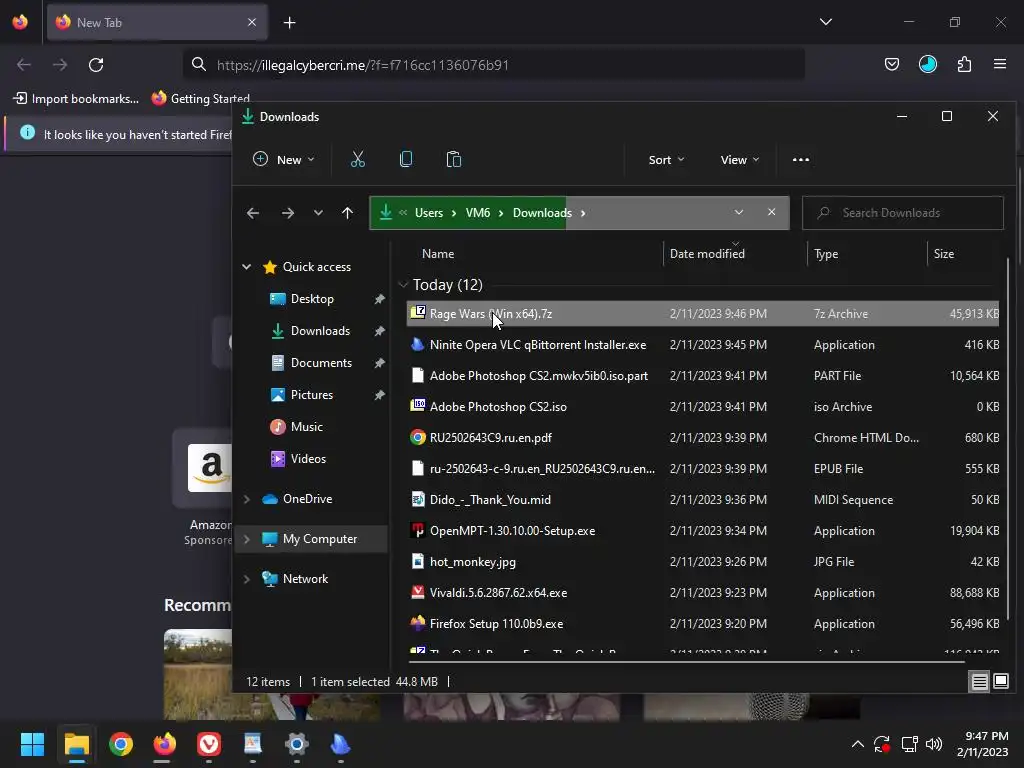Expand the My Computer tree node
Image resolution: width=1024 pixels, height=768 pixels.
[x=247, y=539]
